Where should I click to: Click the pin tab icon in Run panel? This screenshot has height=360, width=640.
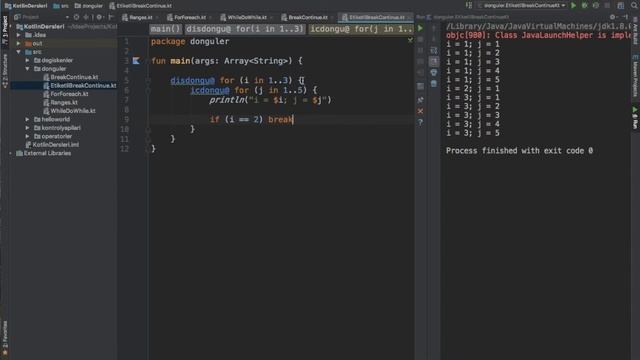tap(420, 100)
